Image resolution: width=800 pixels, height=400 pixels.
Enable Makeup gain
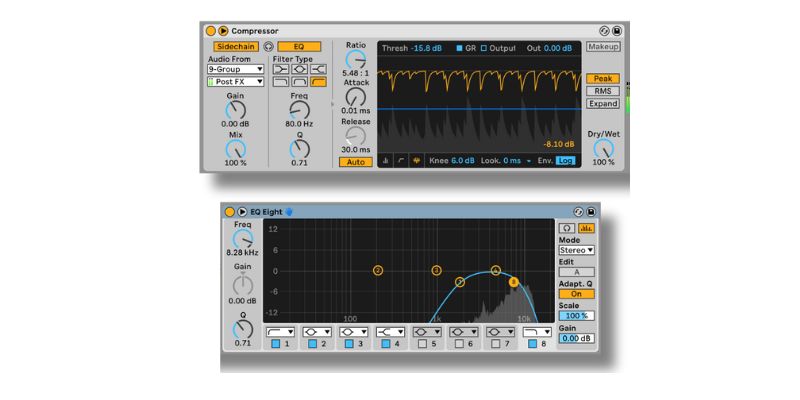pyautogui.click(x=603, y=46)
